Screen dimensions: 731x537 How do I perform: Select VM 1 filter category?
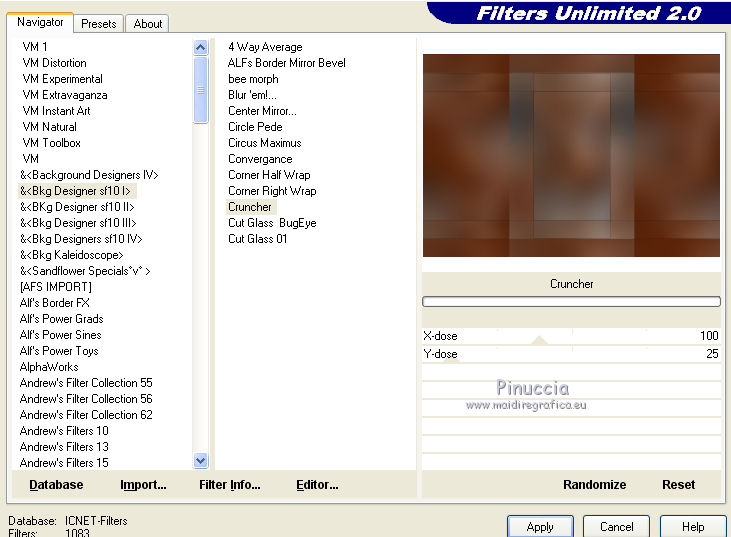point(34,47)
